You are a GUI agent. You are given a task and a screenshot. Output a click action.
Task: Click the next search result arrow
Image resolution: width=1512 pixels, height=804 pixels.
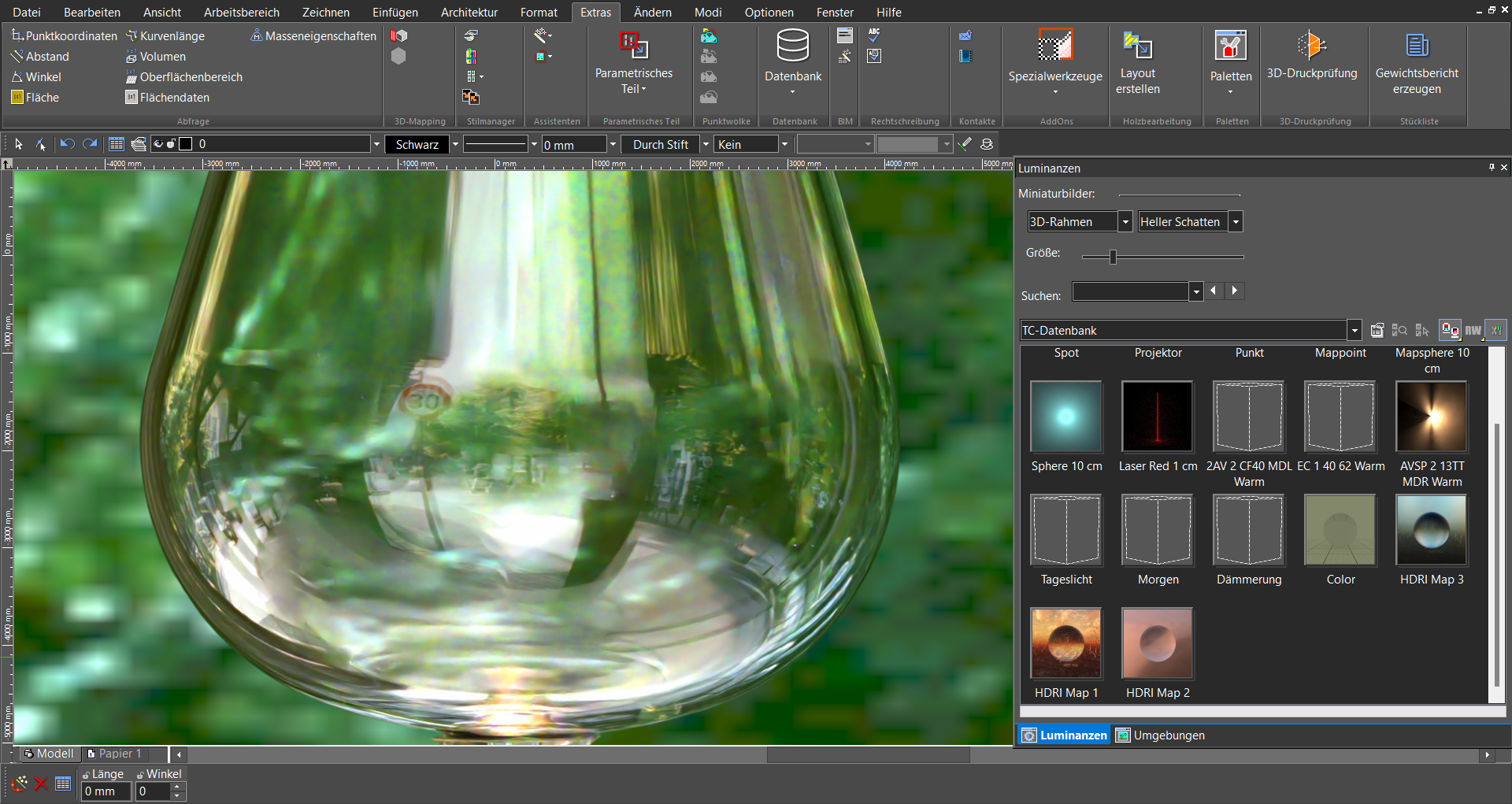1235,291
